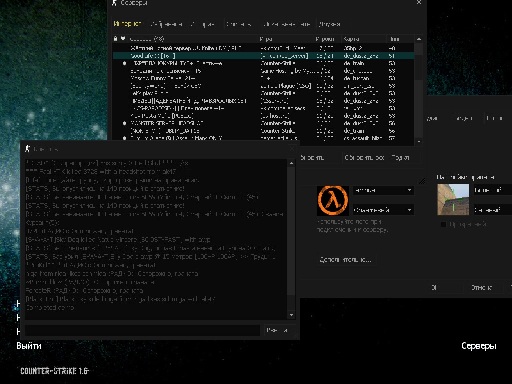Focus the console command input field
Viewport: 512px width, 384px height.
click(x=142, y=330)
